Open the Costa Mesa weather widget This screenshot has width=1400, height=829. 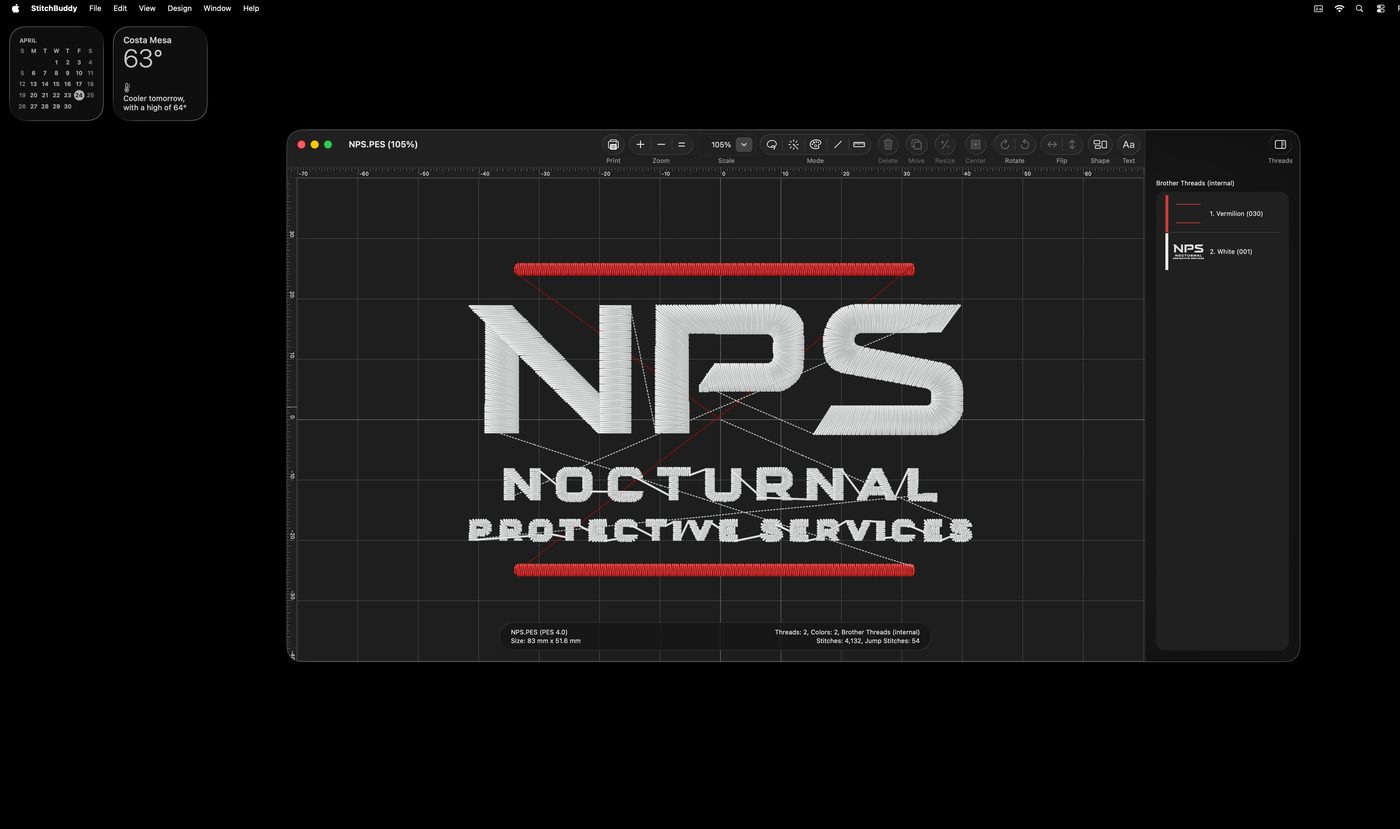pos(160,74)
